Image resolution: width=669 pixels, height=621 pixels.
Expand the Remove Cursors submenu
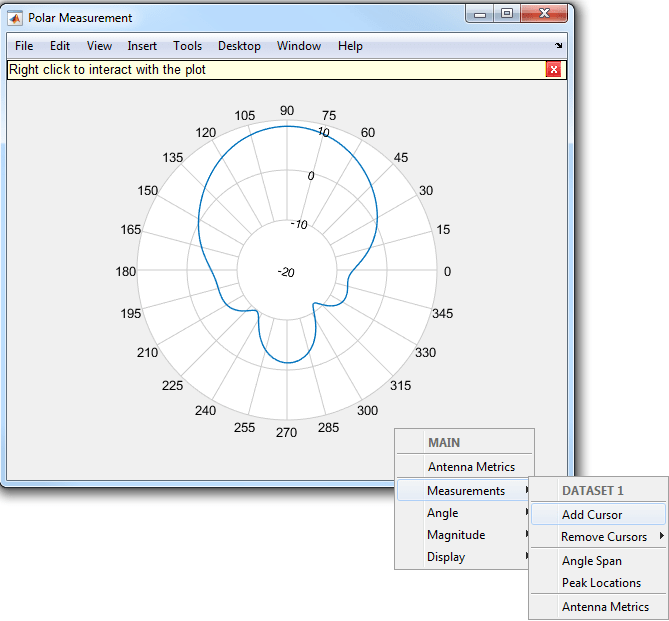pyautogui.click(x=598, y=536)
